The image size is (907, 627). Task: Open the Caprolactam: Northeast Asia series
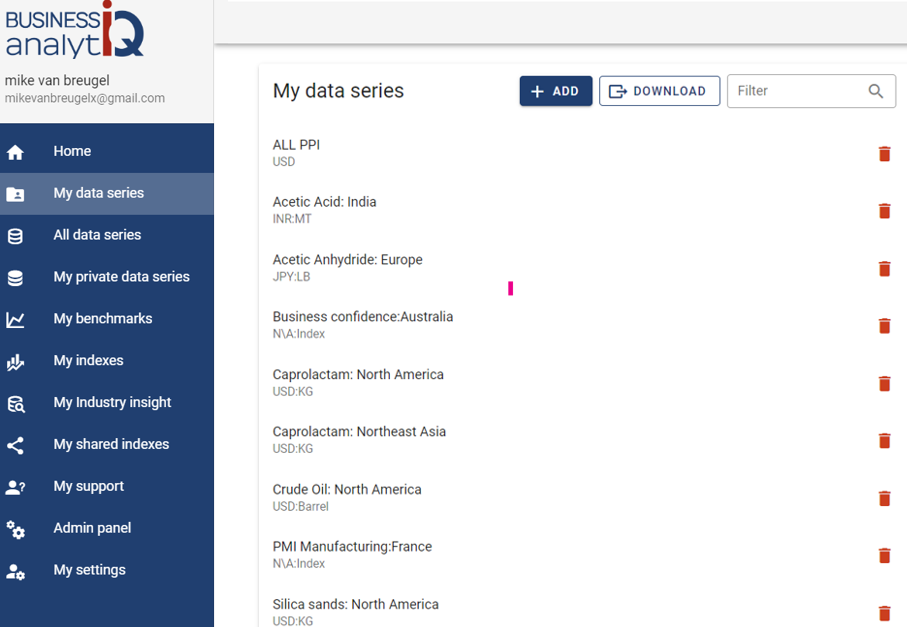click(359, 432)
